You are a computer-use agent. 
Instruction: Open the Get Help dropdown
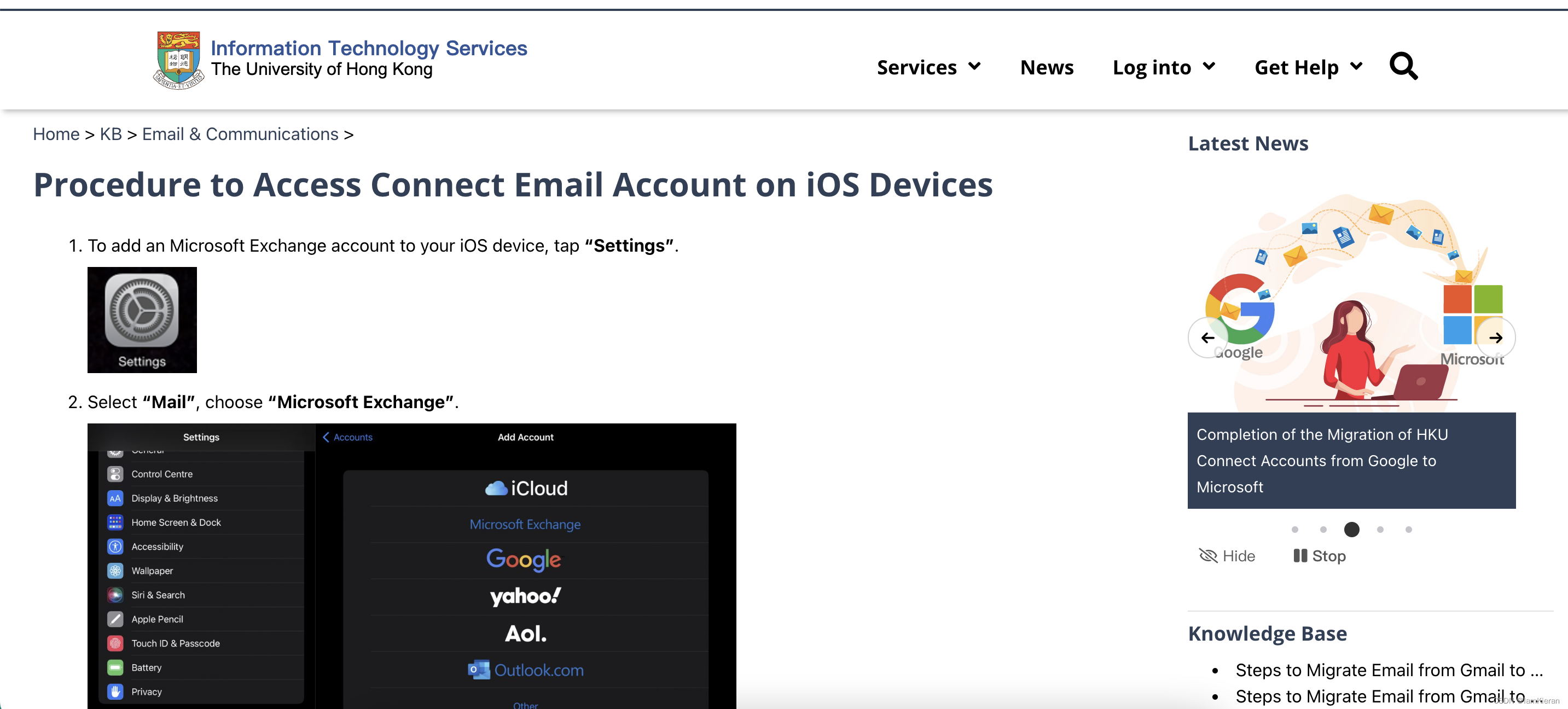point(1308,67)
